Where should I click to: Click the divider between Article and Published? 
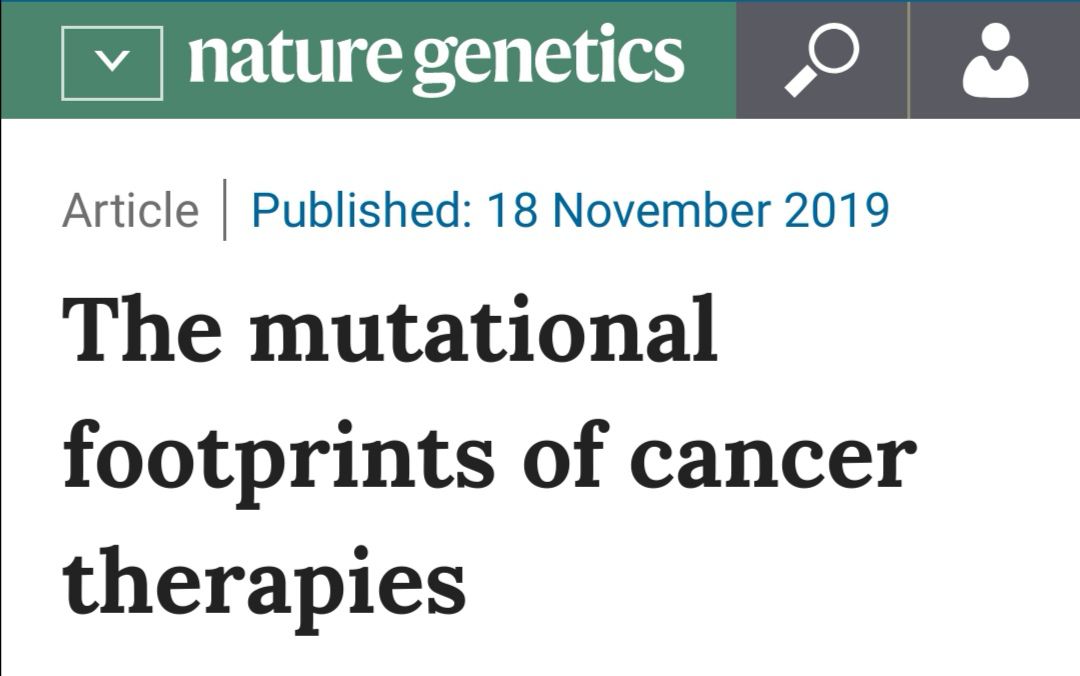pos(225,209)
